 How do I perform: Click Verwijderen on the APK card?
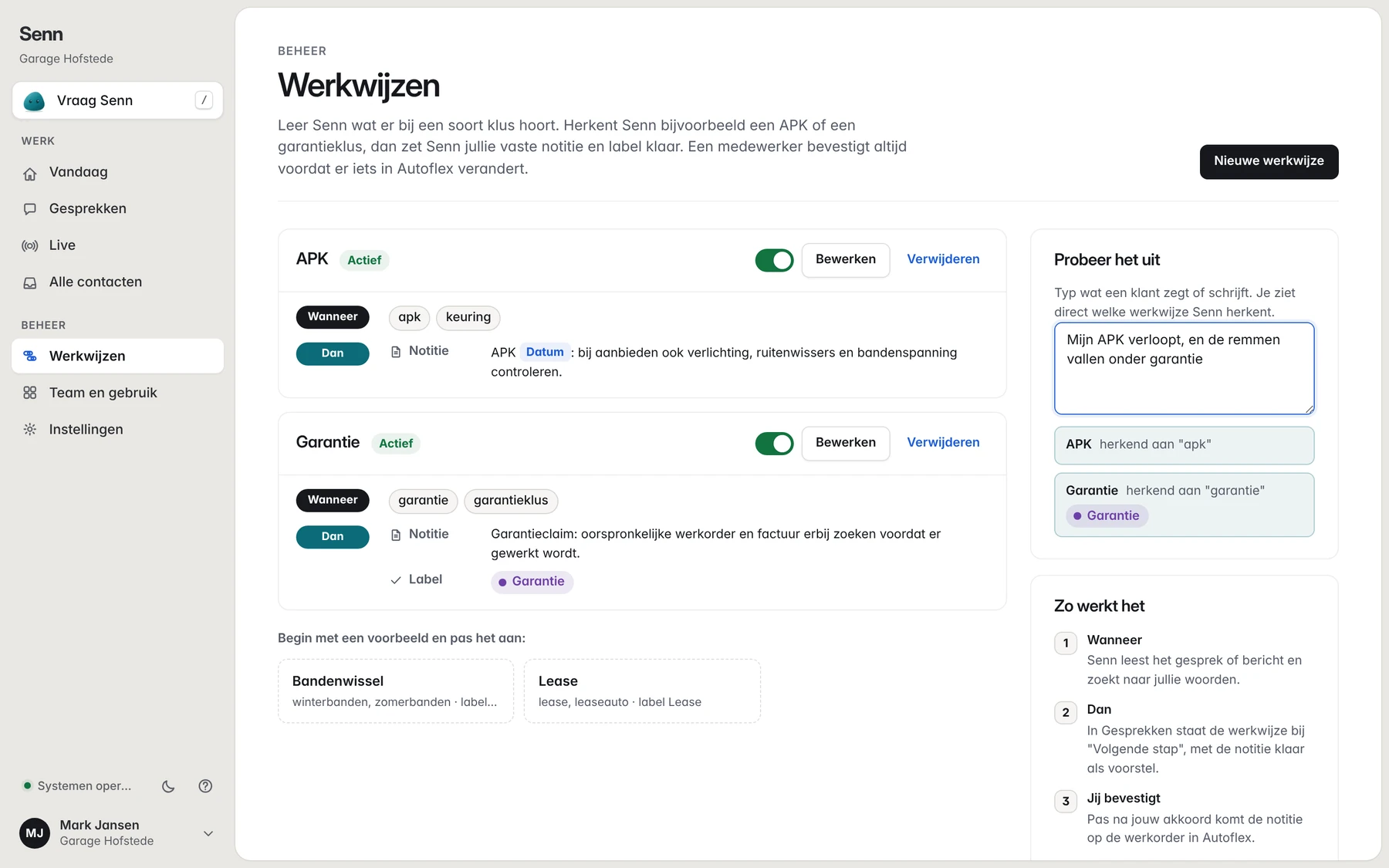click(943, 259)
